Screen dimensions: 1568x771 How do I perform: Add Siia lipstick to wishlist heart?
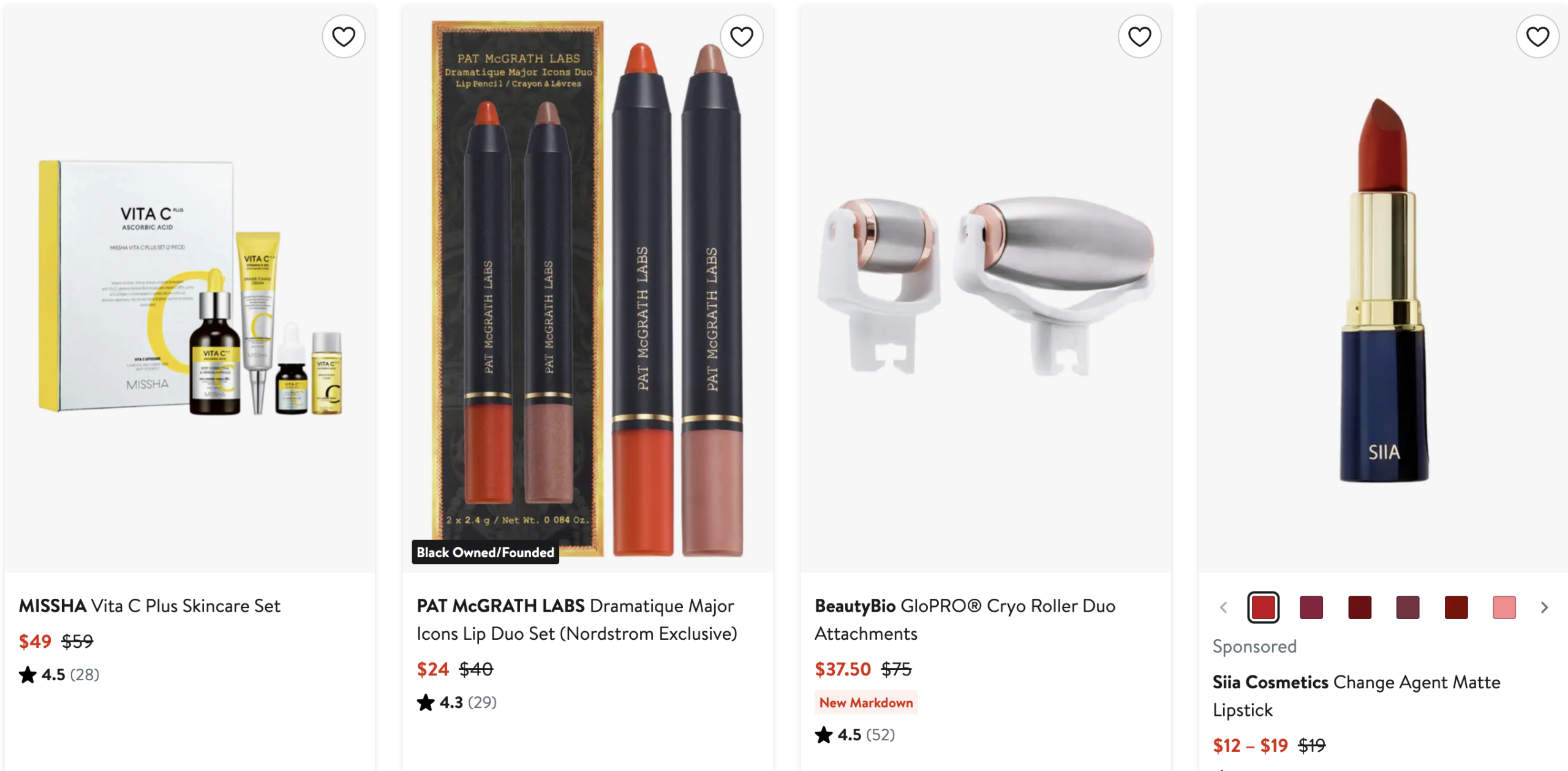[1537, 37]
